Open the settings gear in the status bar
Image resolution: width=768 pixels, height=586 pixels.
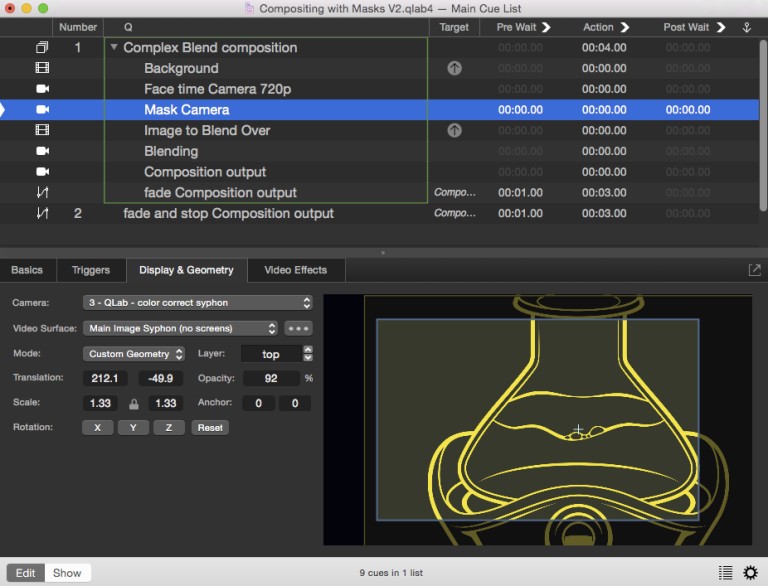click(x=751, y=573)
